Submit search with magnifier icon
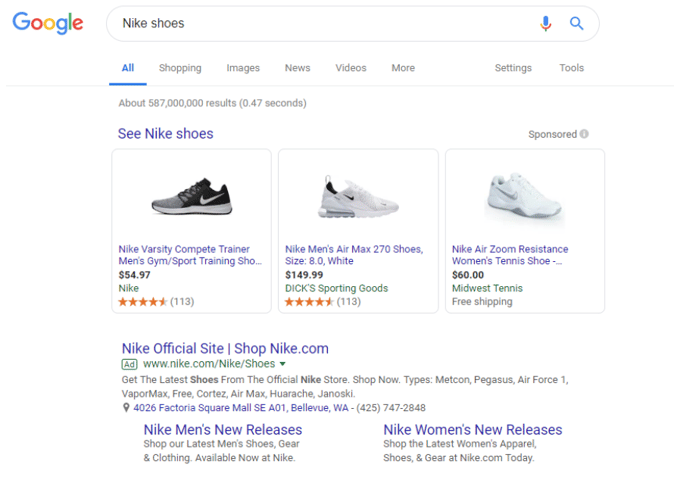 [x=576, y=23]
